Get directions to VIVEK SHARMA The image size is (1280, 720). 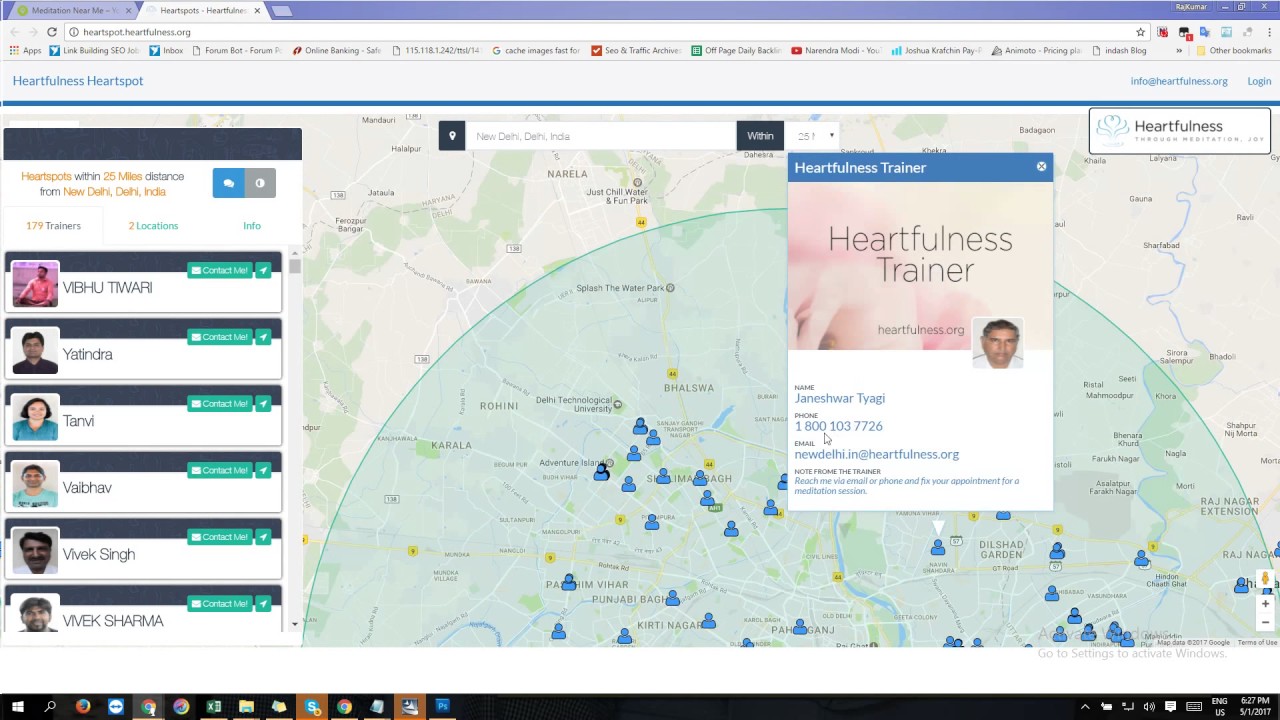[263, 604]
